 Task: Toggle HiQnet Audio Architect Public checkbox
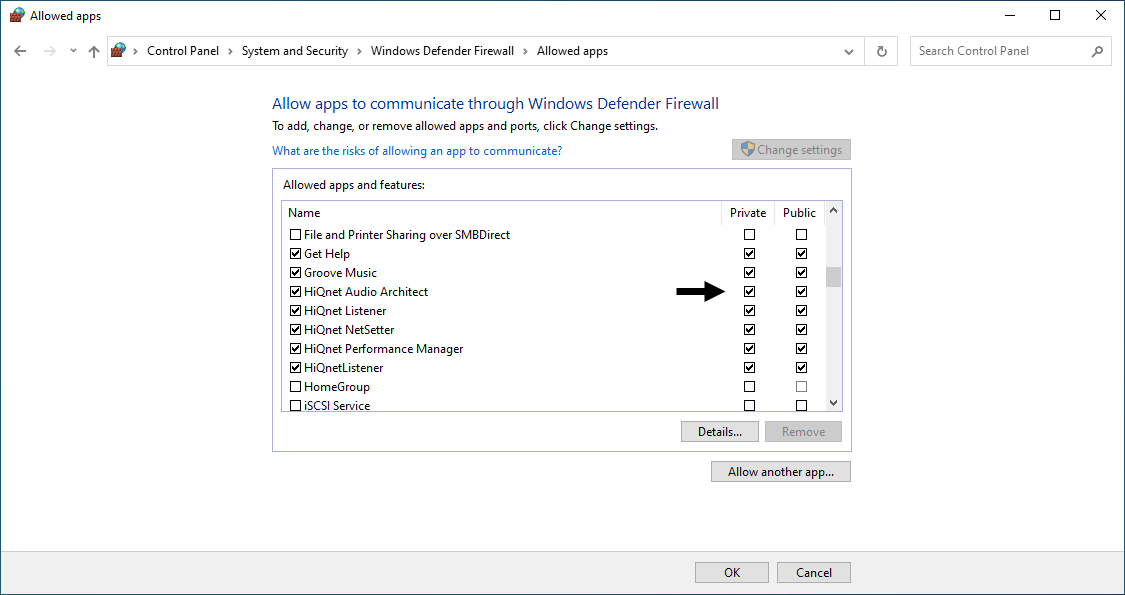[801, 291]
